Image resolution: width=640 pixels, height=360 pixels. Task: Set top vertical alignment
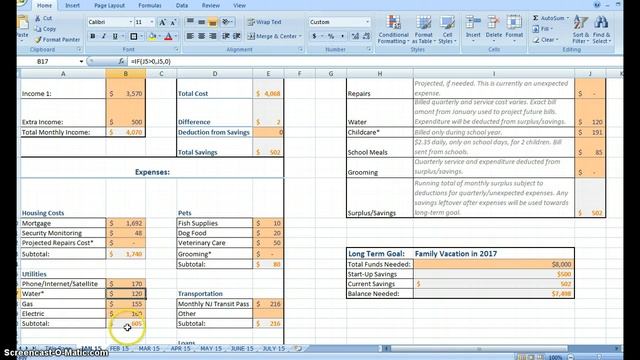[190, 22]
